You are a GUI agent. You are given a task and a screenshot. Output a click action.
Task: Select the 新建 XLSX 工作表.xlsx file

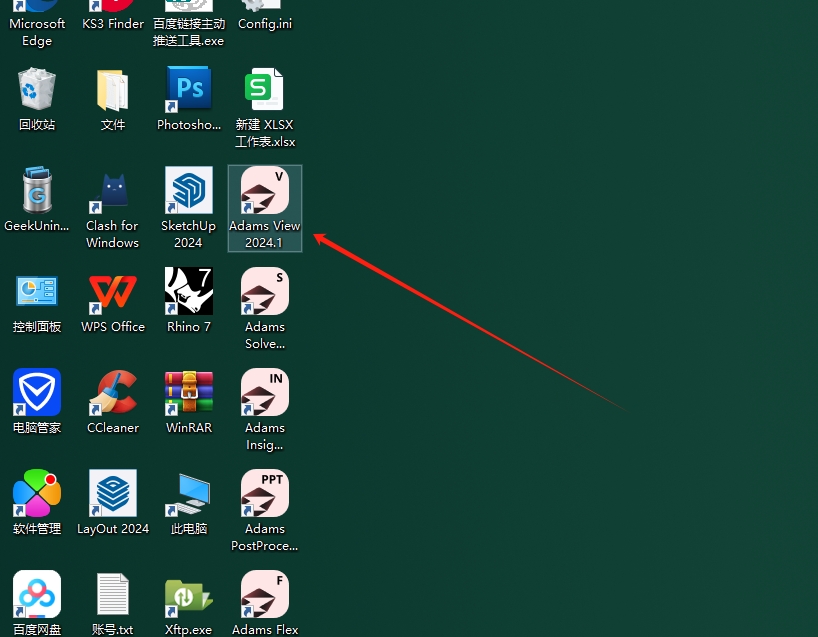click(x=265, y=91)
